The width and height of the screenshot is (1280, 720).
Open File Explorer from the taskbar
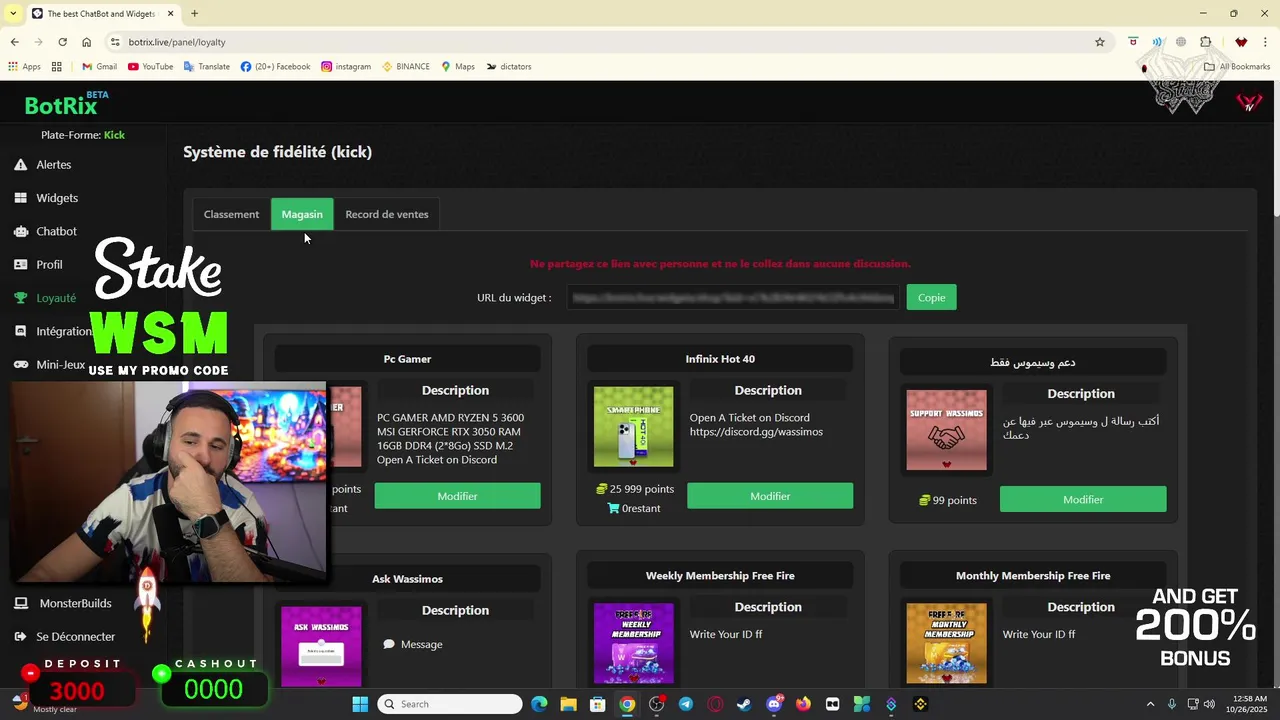tap(568, 704)
